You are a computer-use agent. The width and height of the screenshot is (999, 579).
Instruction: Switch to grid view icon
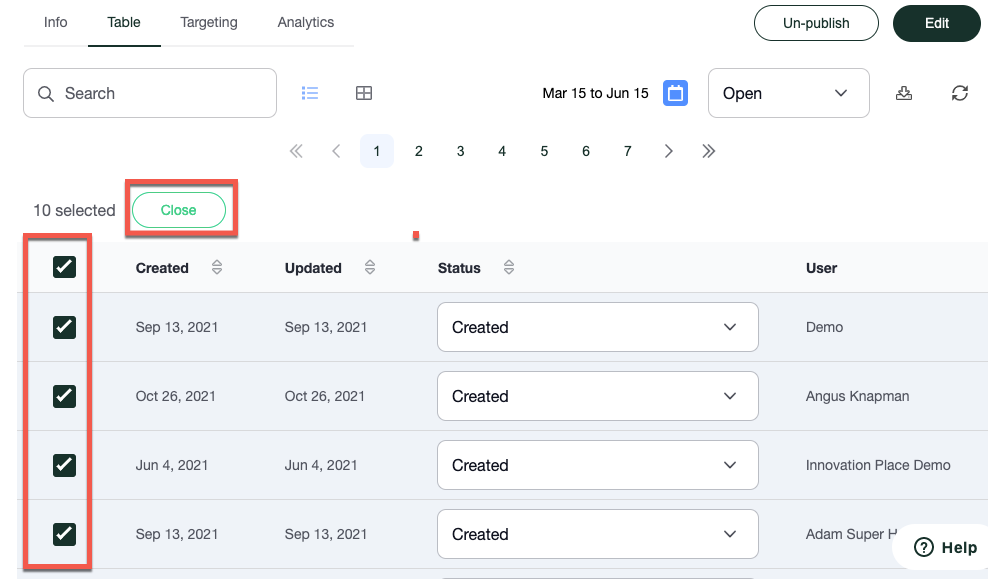point(364,93)
